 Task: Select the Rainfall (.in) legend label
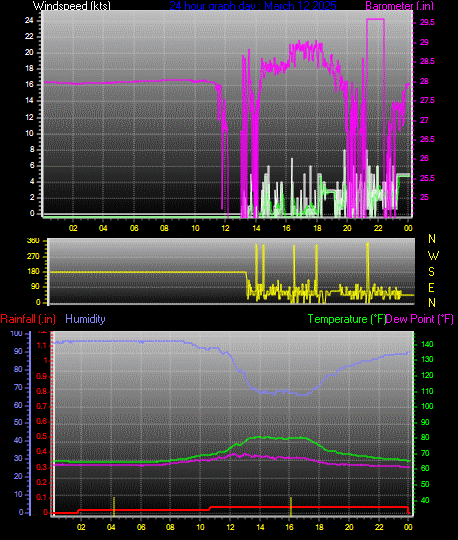point(28,319)
